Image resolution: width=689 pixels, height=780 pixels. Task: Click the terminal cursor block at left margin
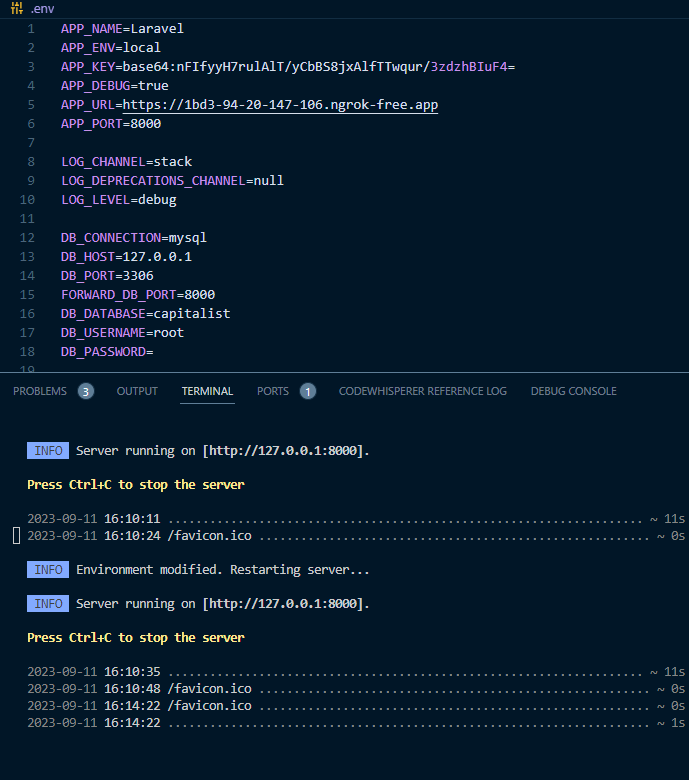[x=16, y=536]
